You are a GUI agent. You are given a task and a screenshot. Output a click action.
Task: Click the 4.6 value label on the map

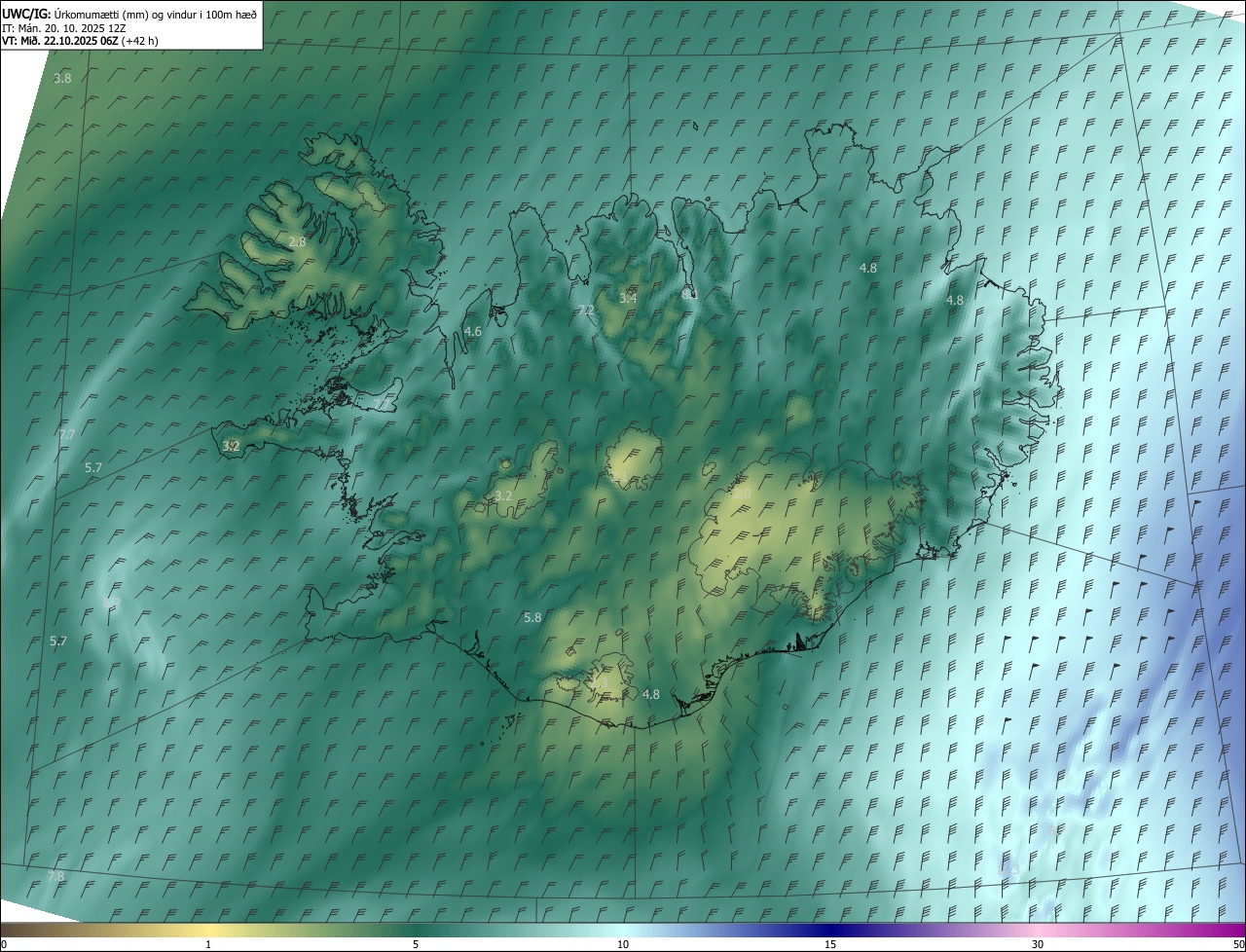(472, 332)
